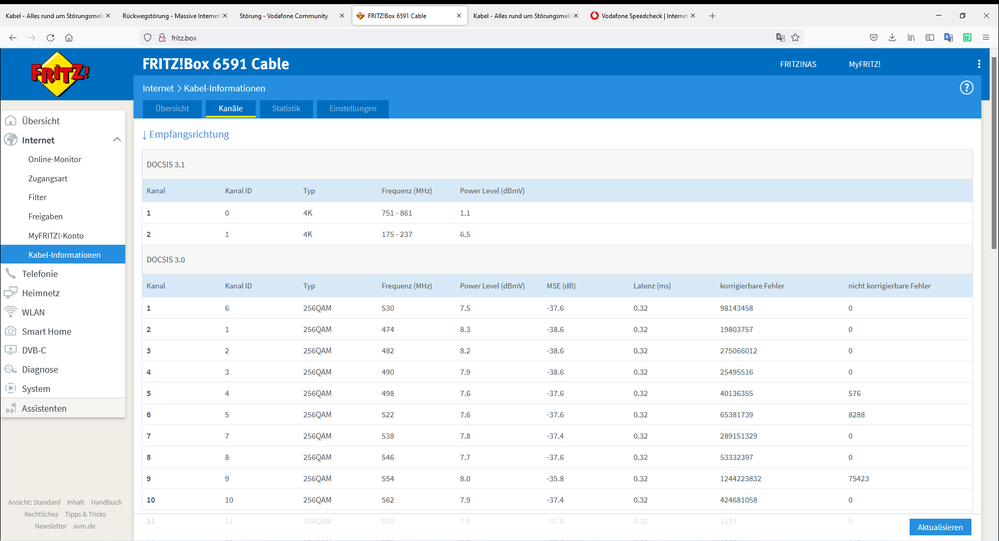Click correctable errors value 1244223832
Screen dimensions: 999x541
(740, 479)
